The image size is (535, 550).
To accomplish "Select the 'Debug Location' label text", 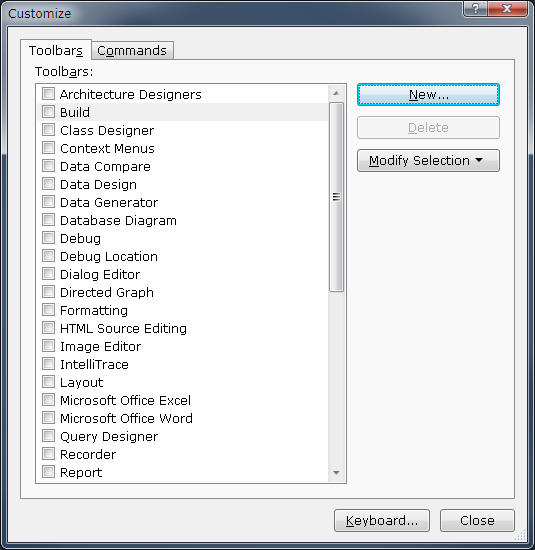I will pyautogui.click(x=109, y=257).
